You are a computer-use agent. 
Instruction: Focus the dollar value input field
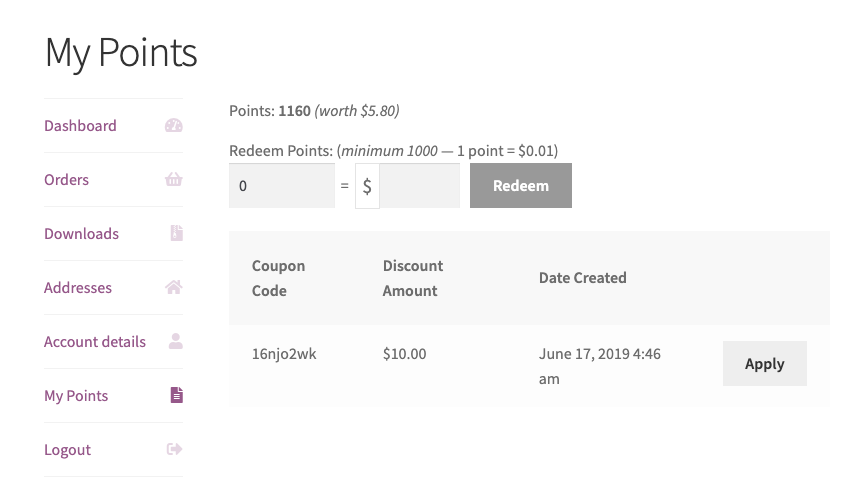pos(419,185)
